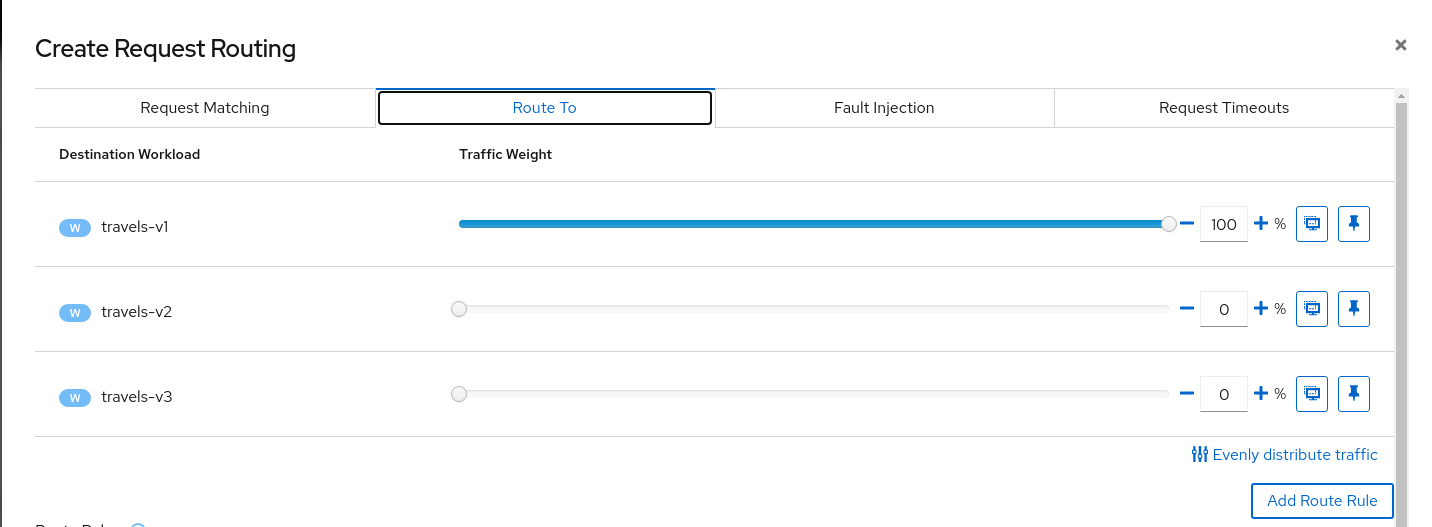Lock travels-v3 weight with pin icon

tap(1354, 394)
